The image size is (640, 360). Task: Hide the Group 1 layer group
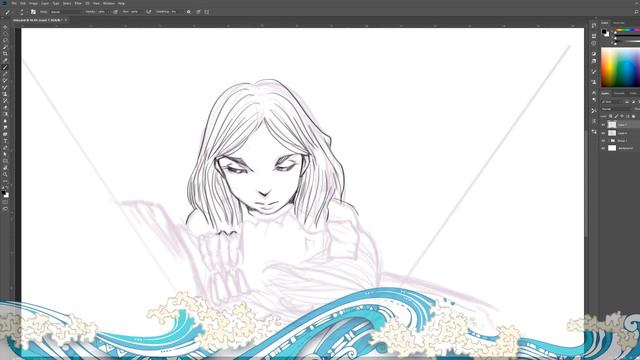pos(603,141)
